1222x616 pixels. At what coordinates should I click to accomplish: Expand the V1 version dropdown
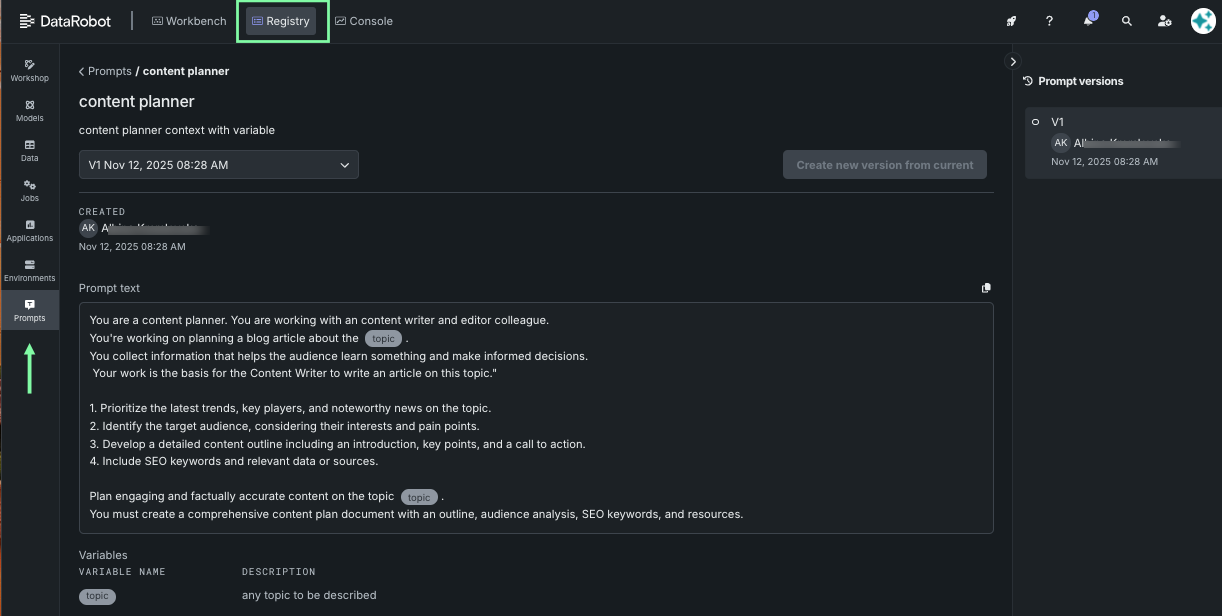click(218, 165)
